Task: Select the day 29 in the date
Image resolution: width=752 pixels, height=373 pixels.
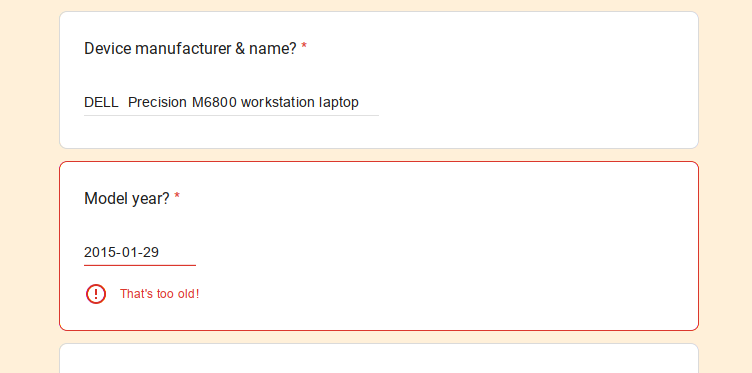Action: coord(151,252)
